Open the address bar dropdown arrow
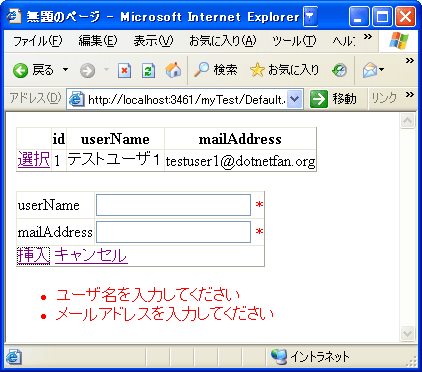The width and height of the screenshot is (422, 372). (x=294, y=99)
